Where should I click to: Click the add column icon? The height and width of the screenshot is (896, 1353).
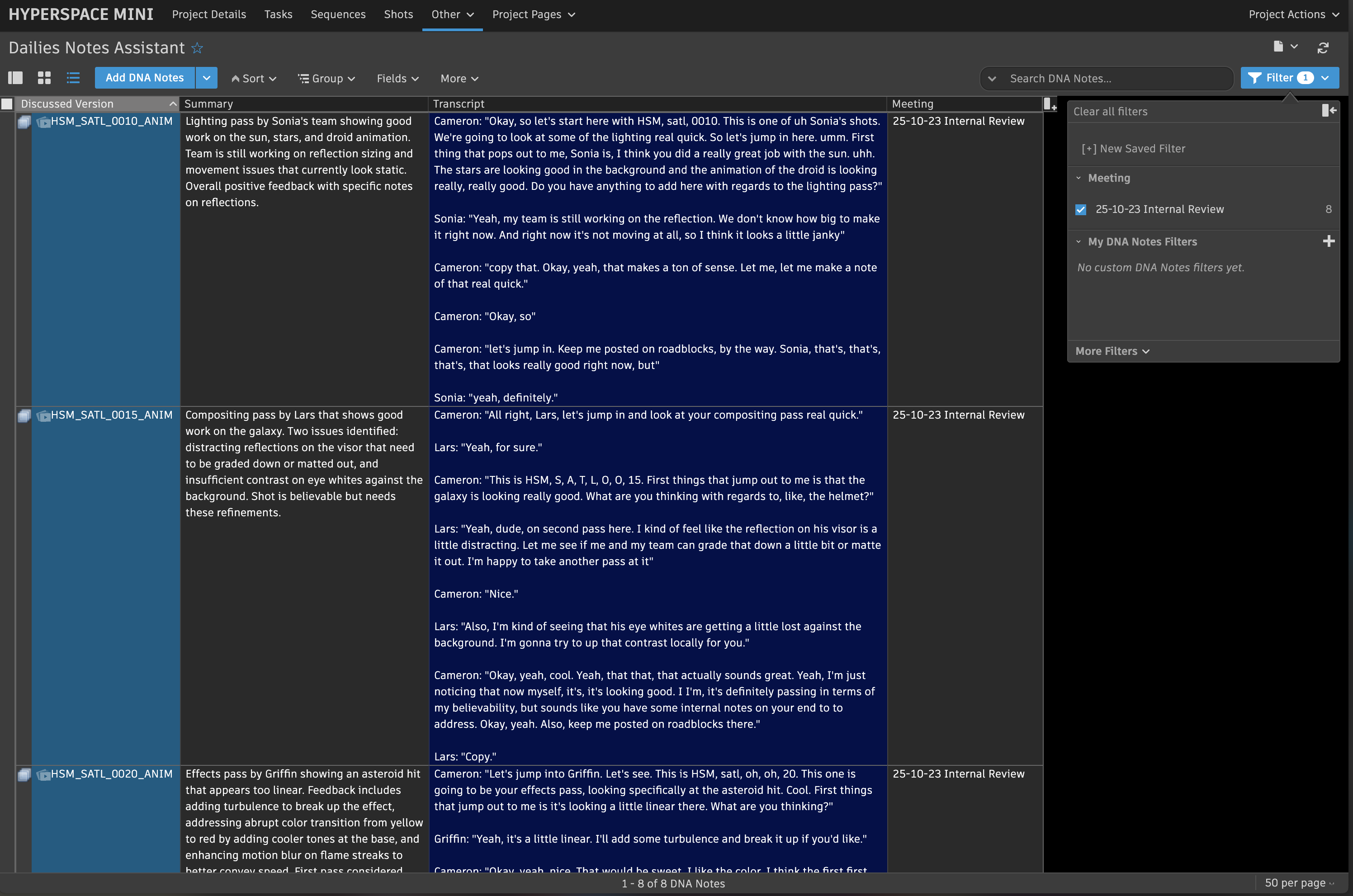coord(1050,104)
